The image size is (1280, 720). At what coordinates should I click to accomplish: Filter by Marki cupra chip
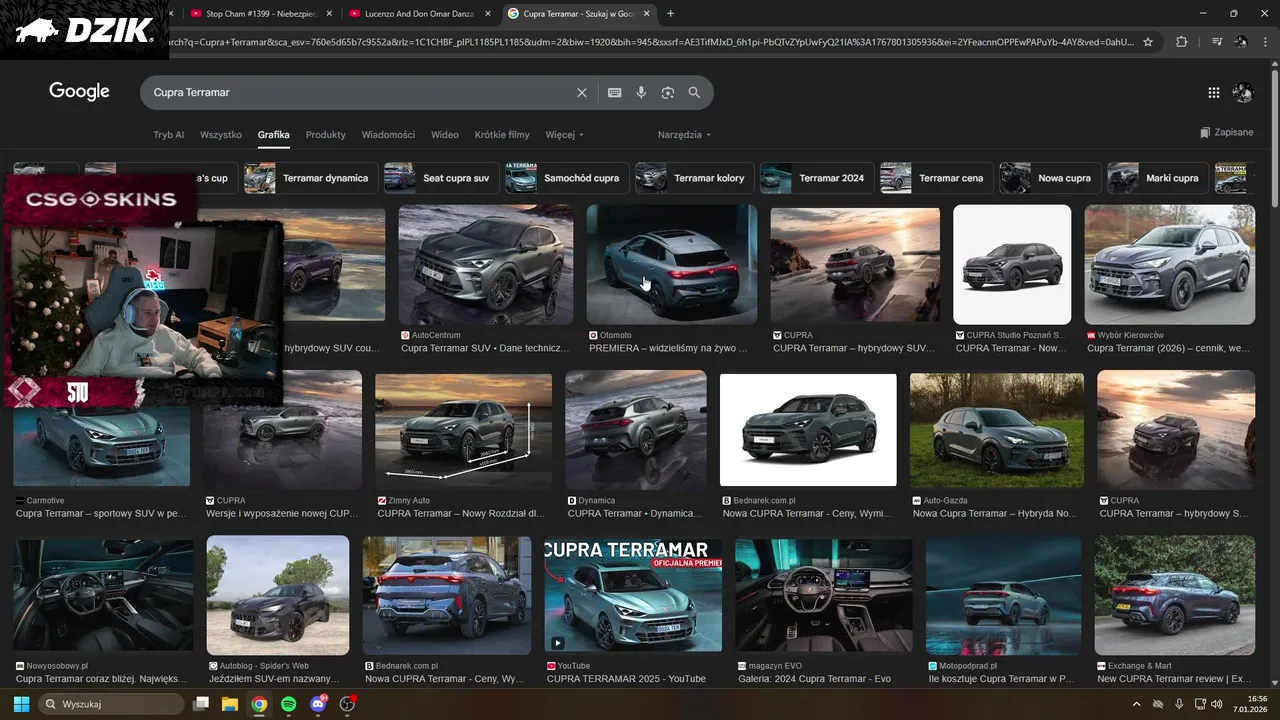click(x=1158, y=178)
